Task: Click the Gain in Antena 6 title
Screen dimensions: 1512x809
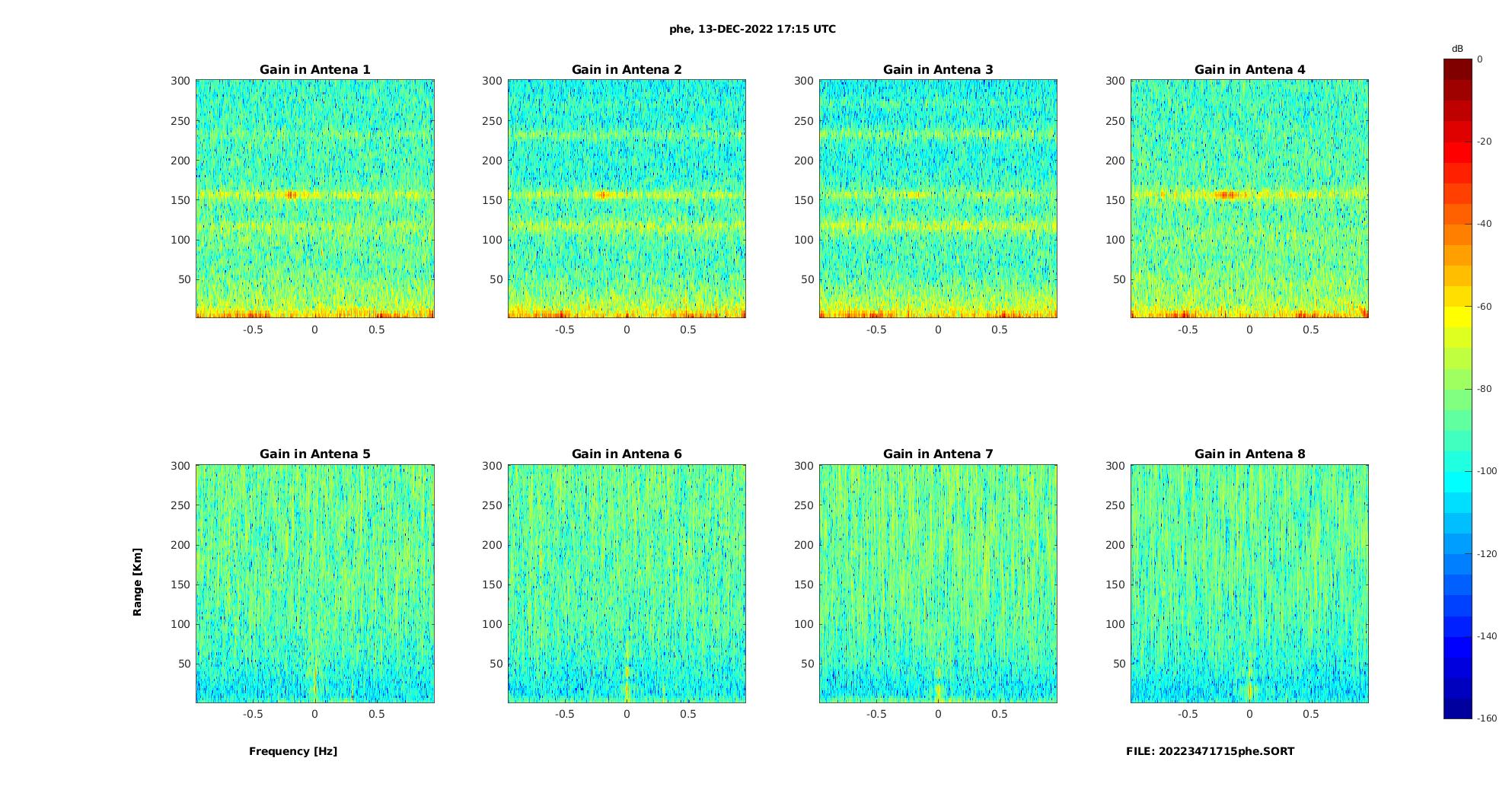Action: [x=627, y=454]
